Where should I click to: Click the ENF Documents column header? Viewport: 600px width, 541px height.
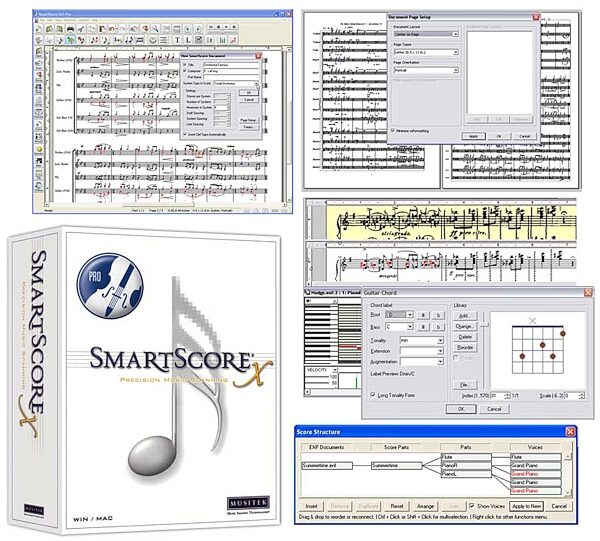[326, 447]
